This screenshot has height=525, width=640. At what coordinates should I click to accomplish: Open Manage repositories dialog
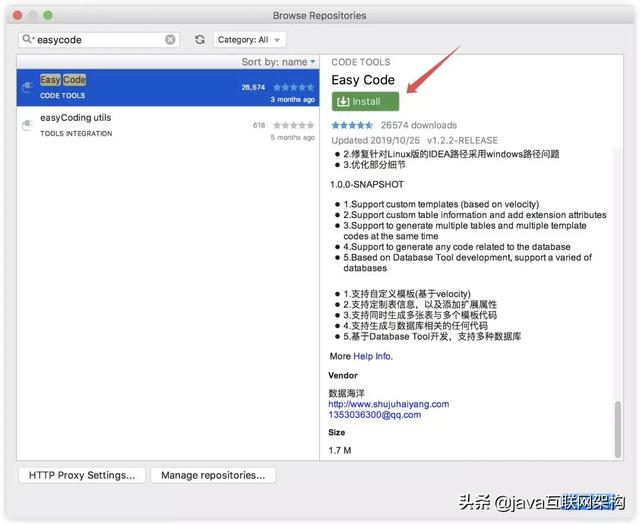(x=213, y=475)
